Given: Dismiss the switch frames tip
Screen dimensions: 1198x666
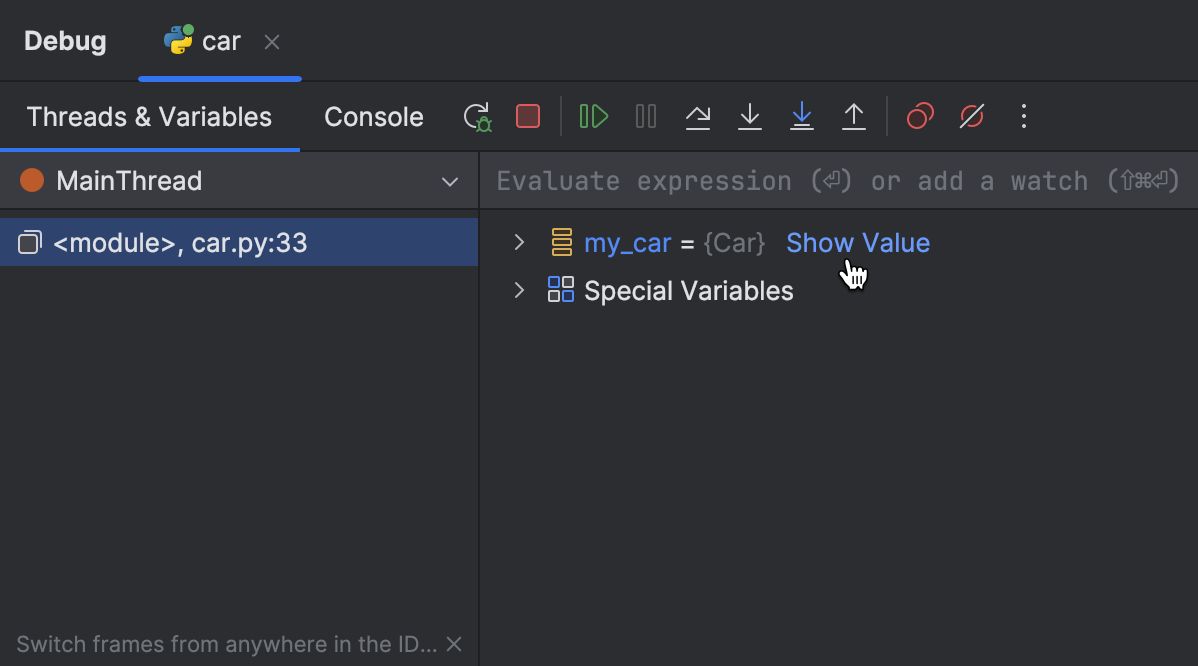Looking at the screenshot, I should pos(453,644).
